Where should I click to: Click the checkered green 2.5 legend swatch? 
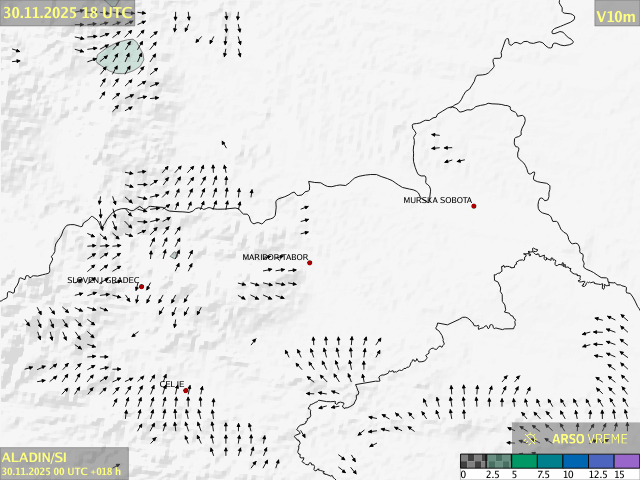pos(498,461)
